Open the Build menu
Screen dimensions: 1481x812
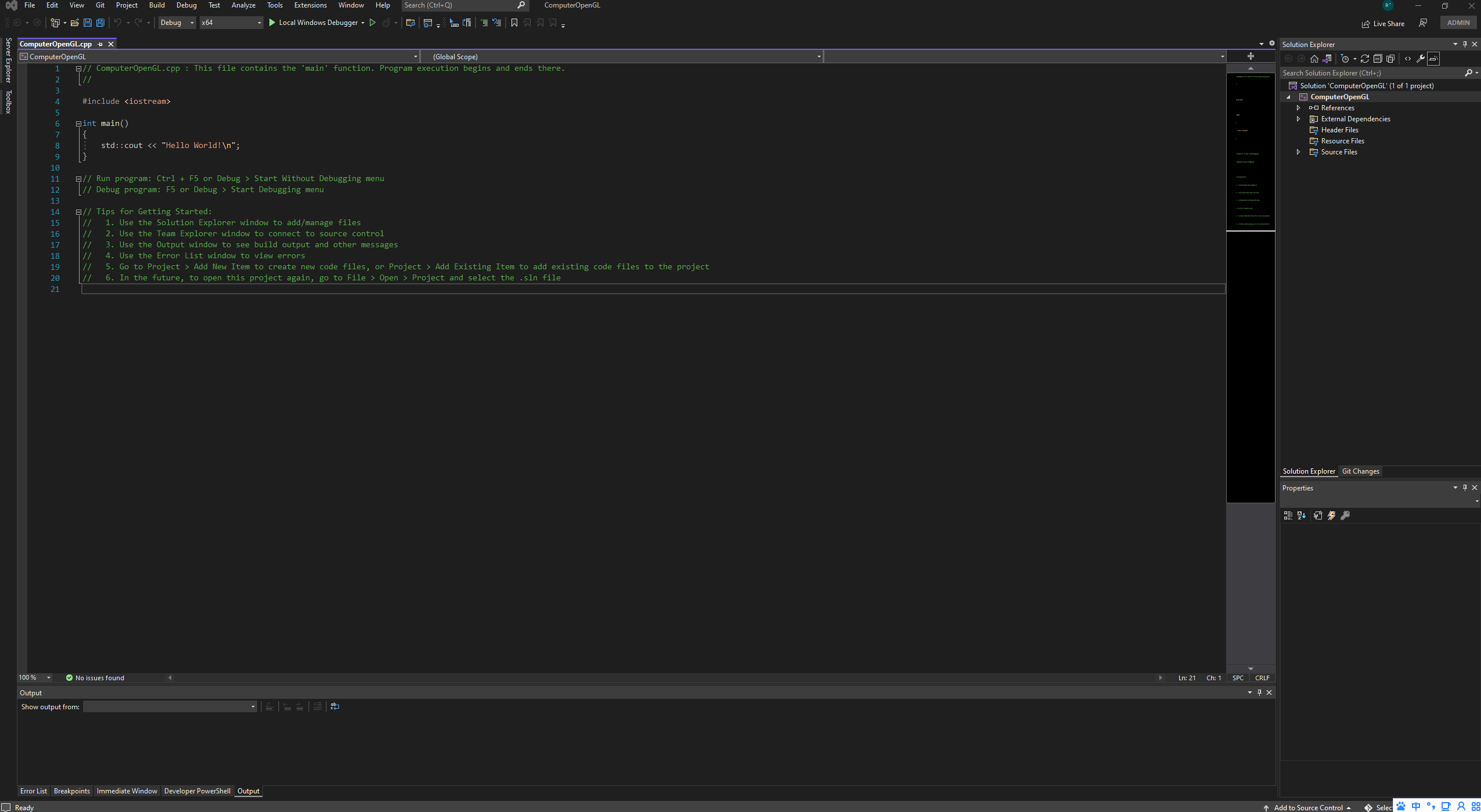[x=157, y=5]
